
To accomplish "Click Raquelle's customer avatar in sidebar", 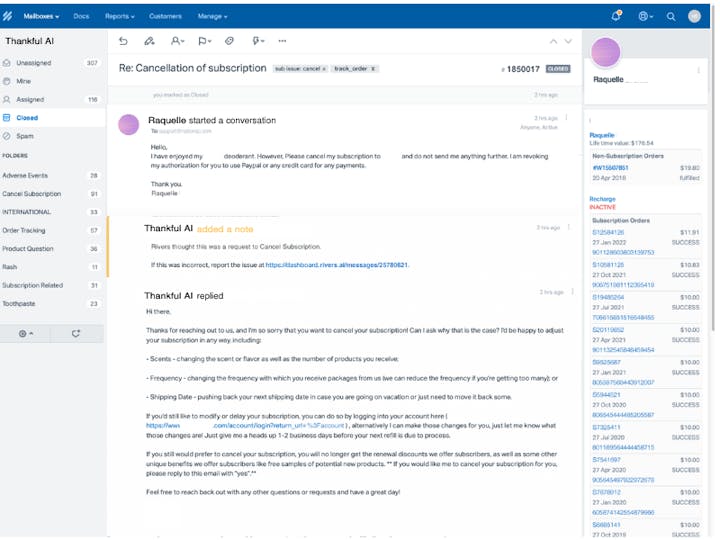I will [x=606, y=53].
